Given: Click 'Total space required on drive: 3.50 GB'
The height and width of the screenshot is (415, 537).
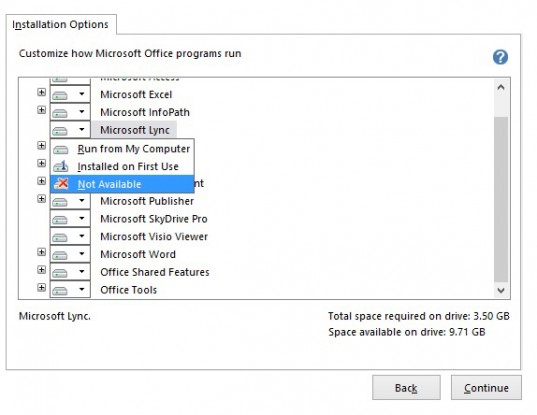Looking at the screenshot, I should (419, 316).
